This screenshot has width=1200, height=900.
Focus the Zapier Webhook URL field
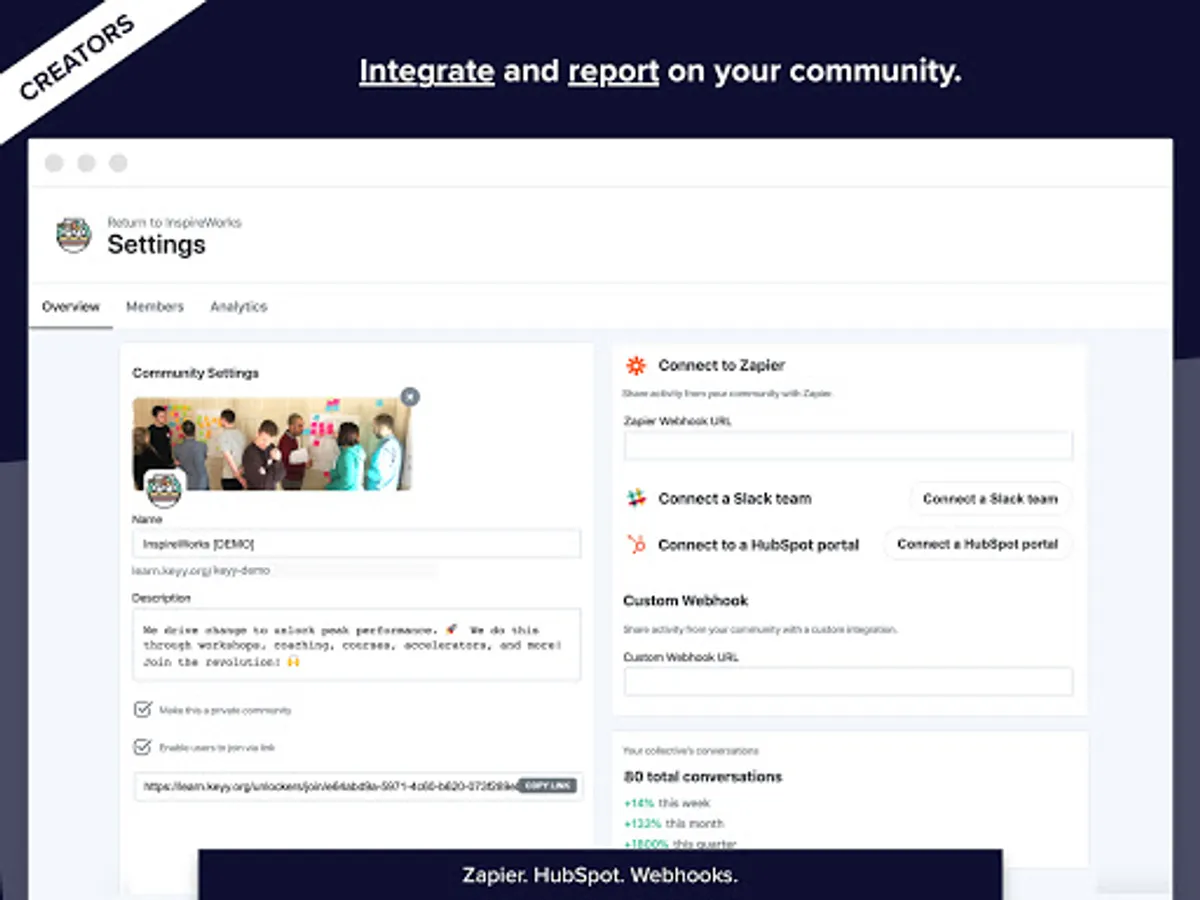[848, 446]
